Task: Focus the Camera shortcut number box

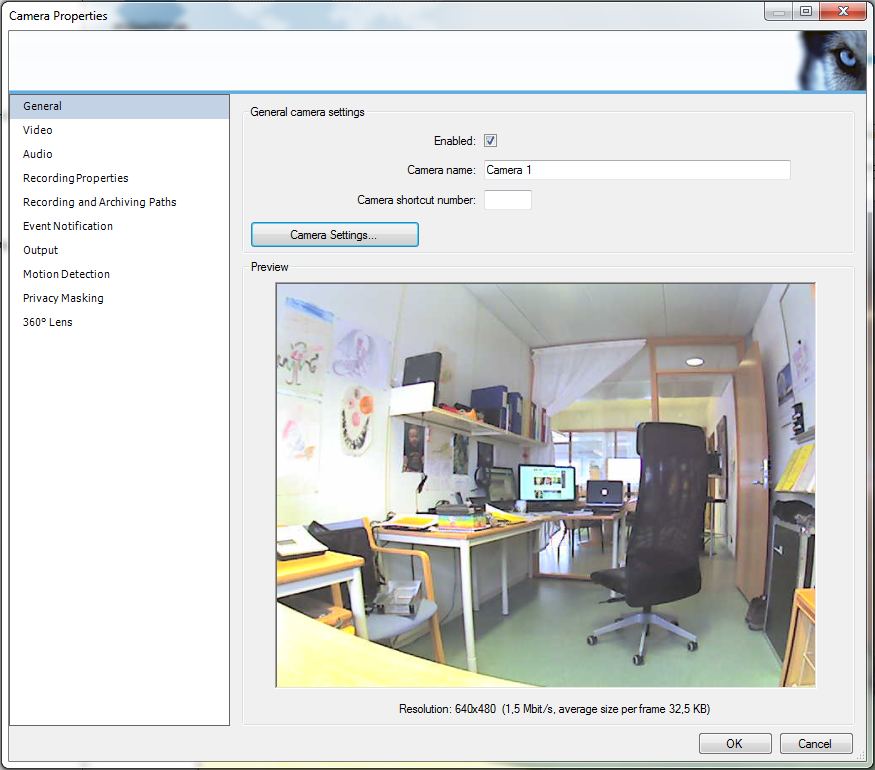Action: 507,200
